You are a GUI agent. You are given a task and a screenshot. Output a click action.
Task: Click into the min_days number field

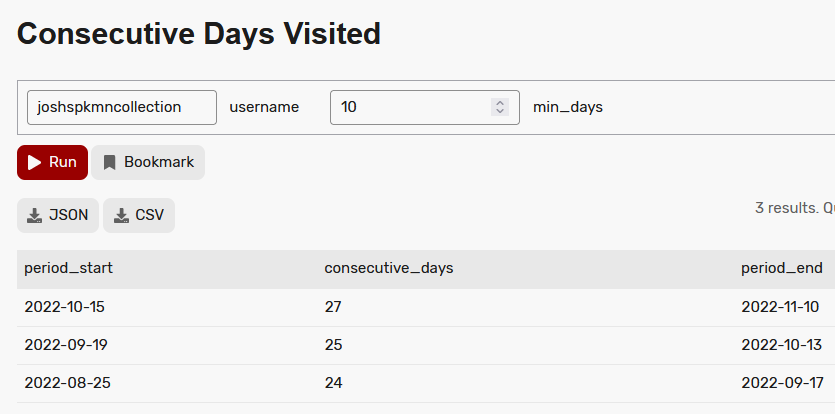410,107
